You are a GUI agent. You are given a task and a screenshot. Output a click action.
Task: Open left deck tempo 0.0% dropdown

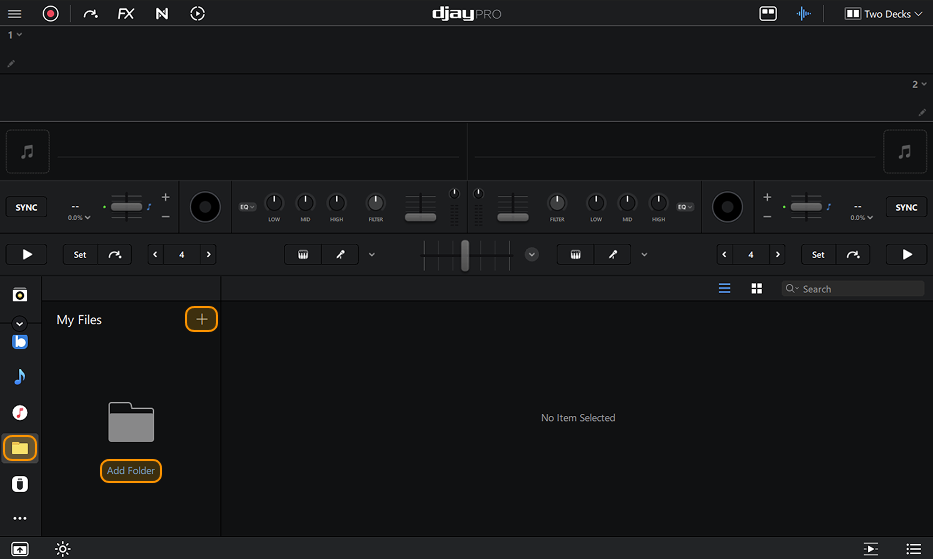tap(79, 217)
